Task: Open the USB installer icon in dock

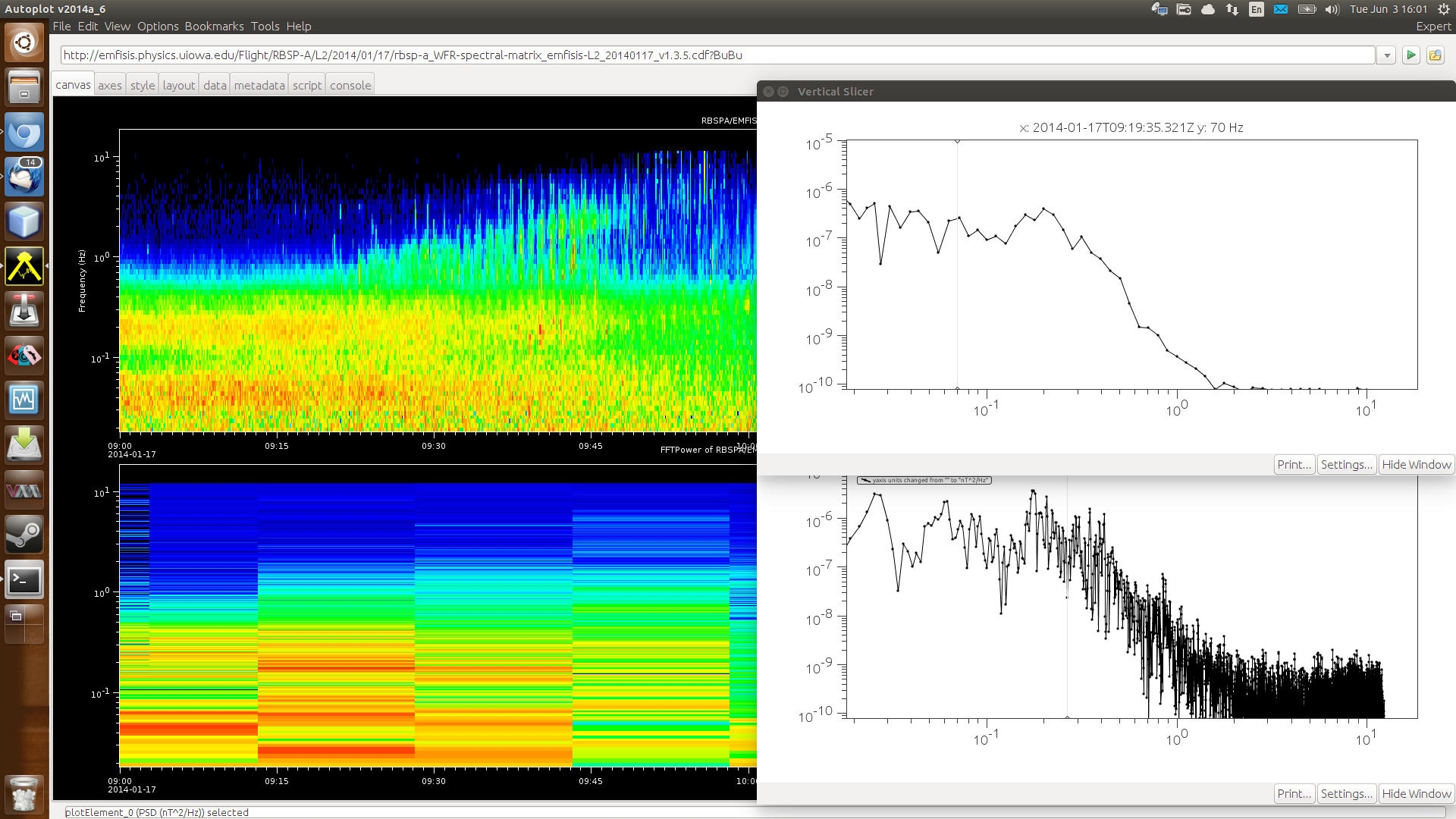Action: point(24,312)
